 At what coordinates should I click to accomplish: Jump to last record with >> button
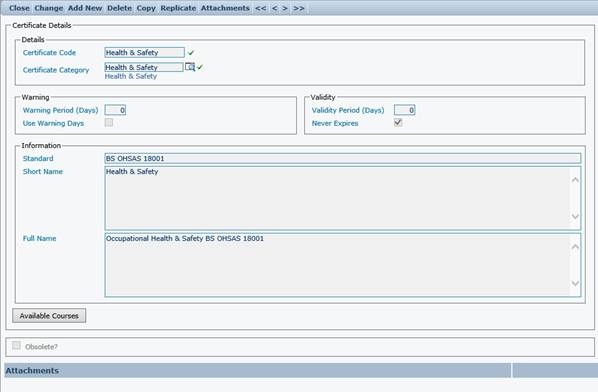[299, 8]
